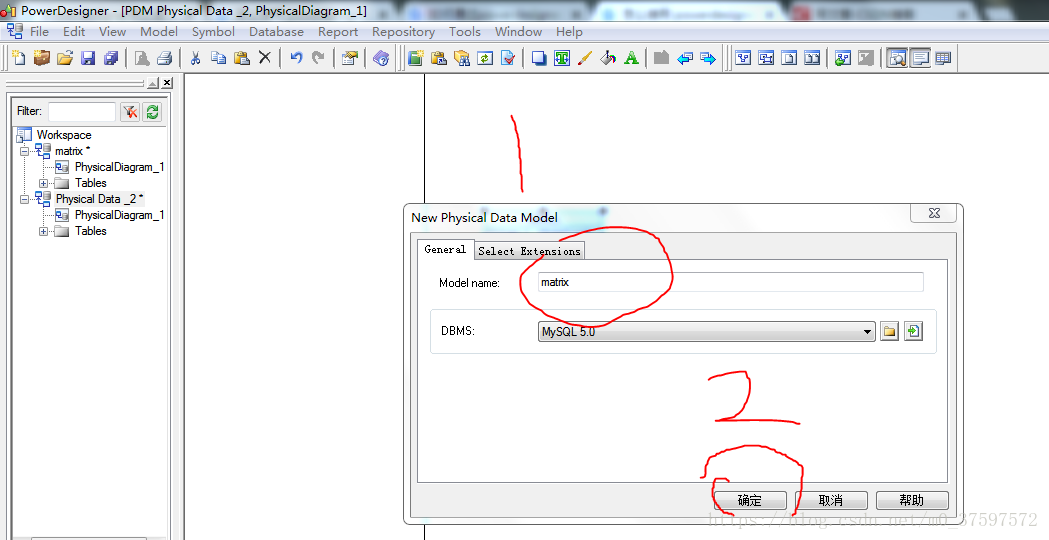This screenshot has width=1049, height=540.
Task: Click the Help book question-mark icon
Action: pyautogui.click(x=381, y=58)
